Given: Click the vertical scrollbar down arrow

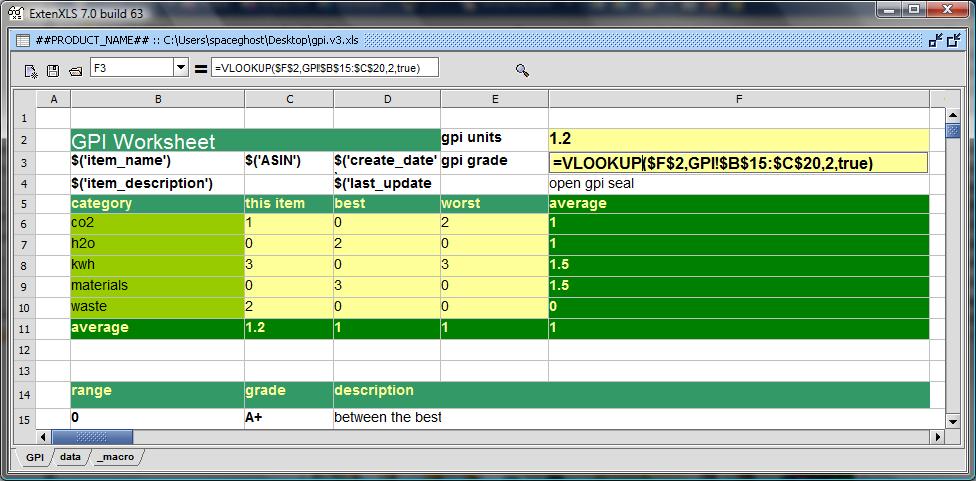Looking at the screenshot, I should [952, 419].
